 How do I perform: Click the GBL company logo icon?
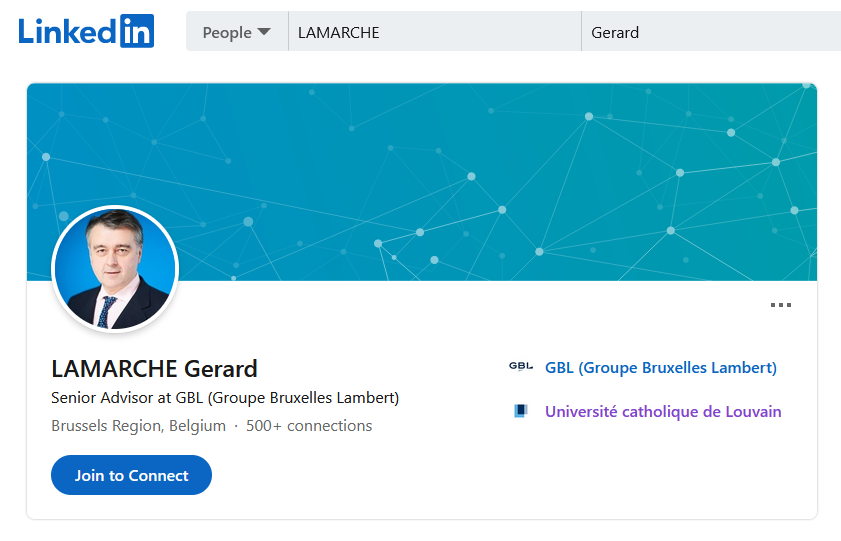(521, 367)
